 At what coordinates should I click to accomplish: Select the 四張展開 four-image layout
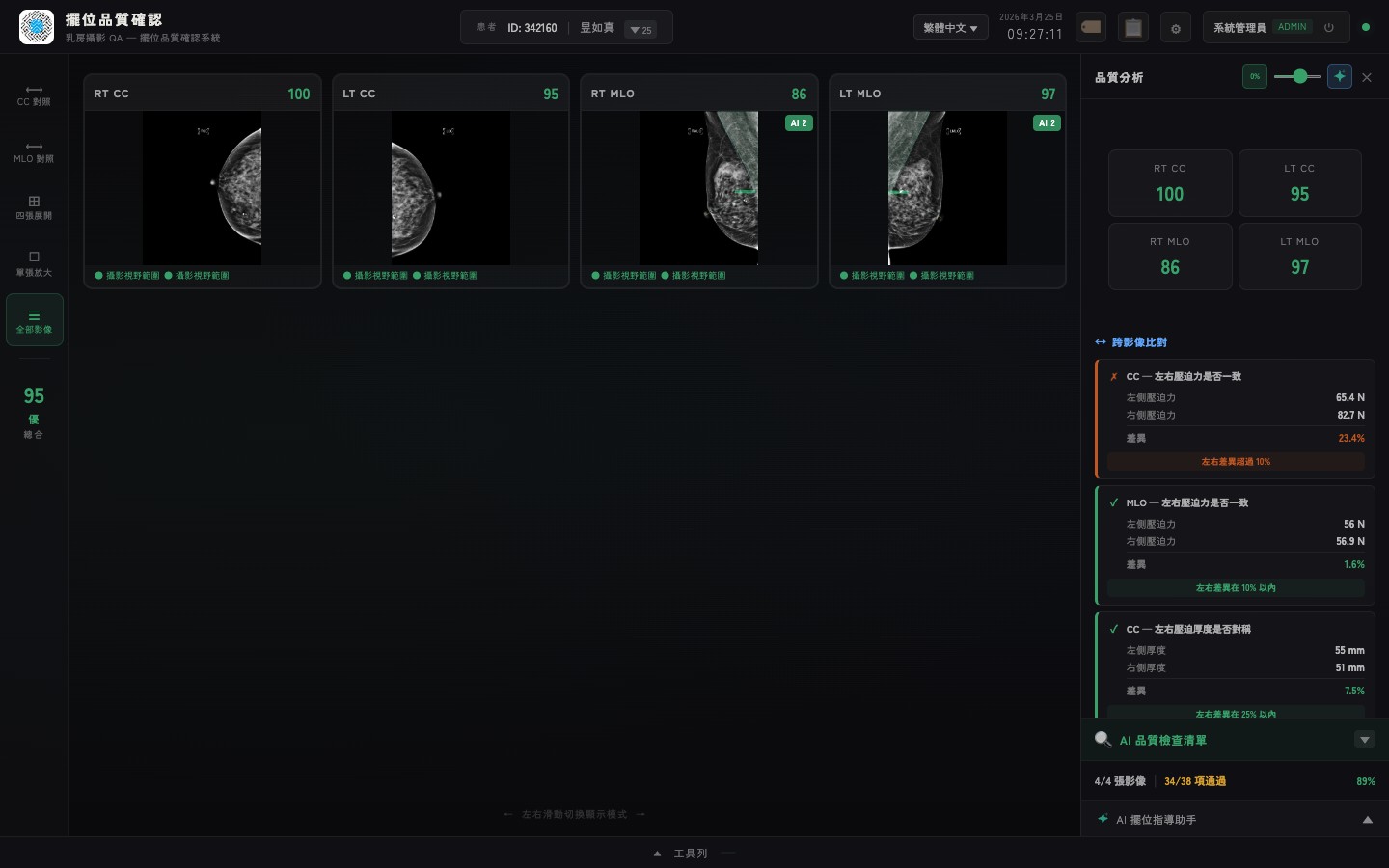pos(34,207)
